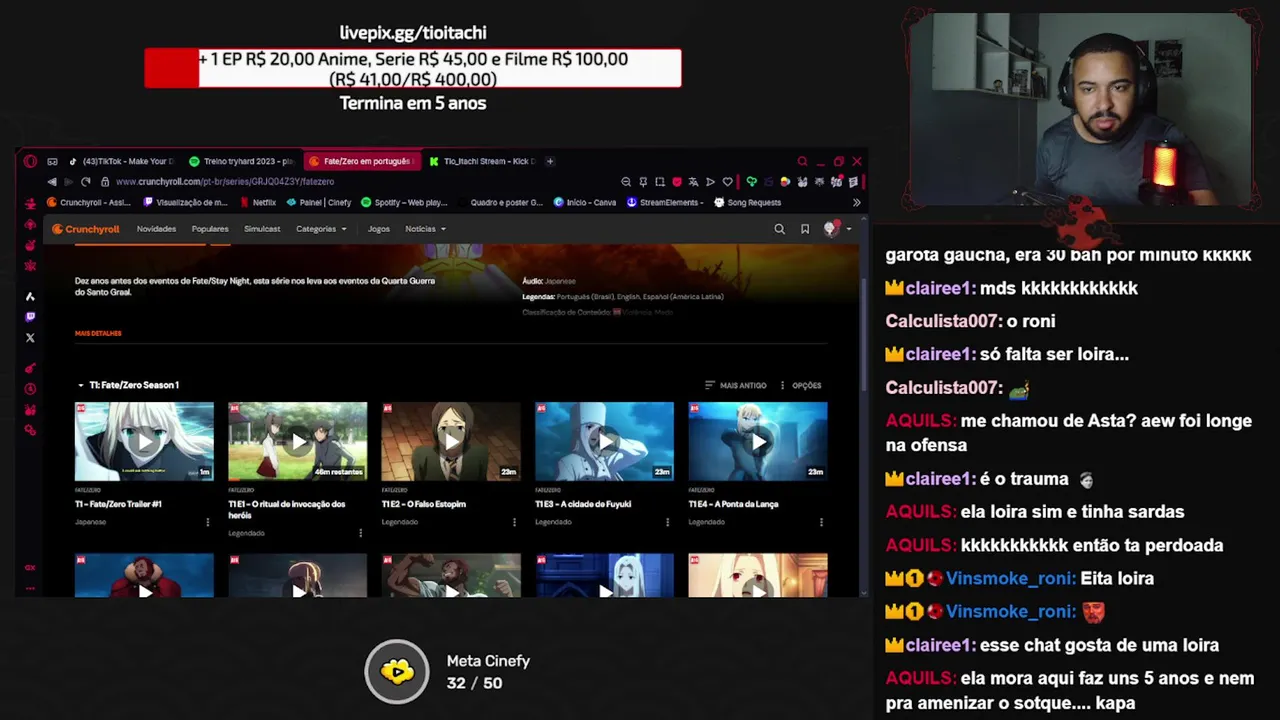
Task: Click the site padlock security icon
Action: point(105,182)
